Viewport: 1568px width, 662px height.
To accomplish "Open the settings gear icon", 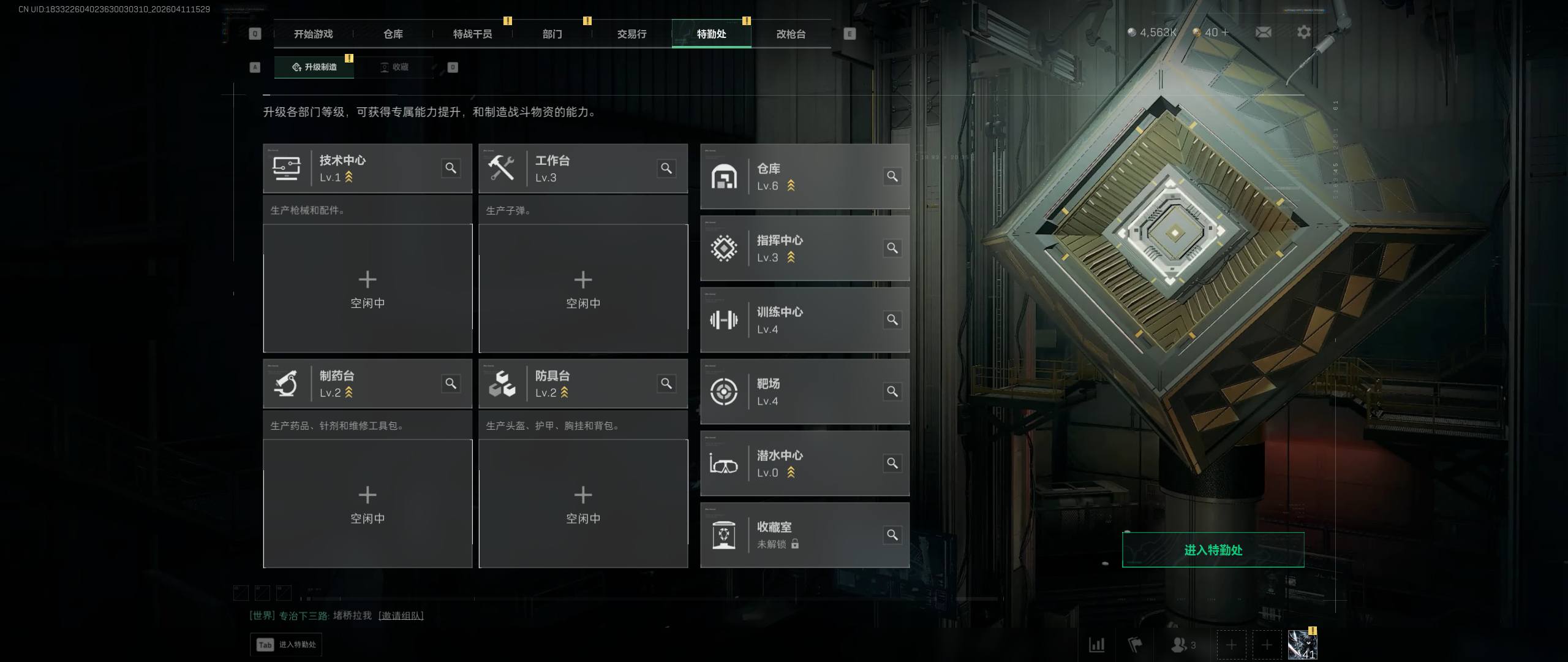I will coord(1304,32).
